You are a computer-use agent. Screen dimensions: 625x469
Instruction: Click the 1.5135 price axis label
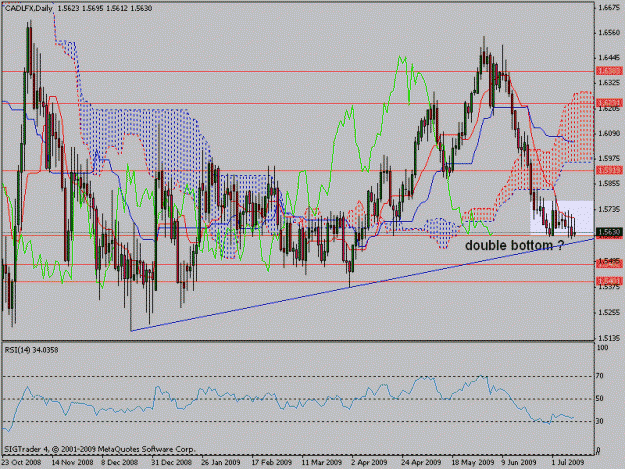pyautogui.click(x=609, y=338)
